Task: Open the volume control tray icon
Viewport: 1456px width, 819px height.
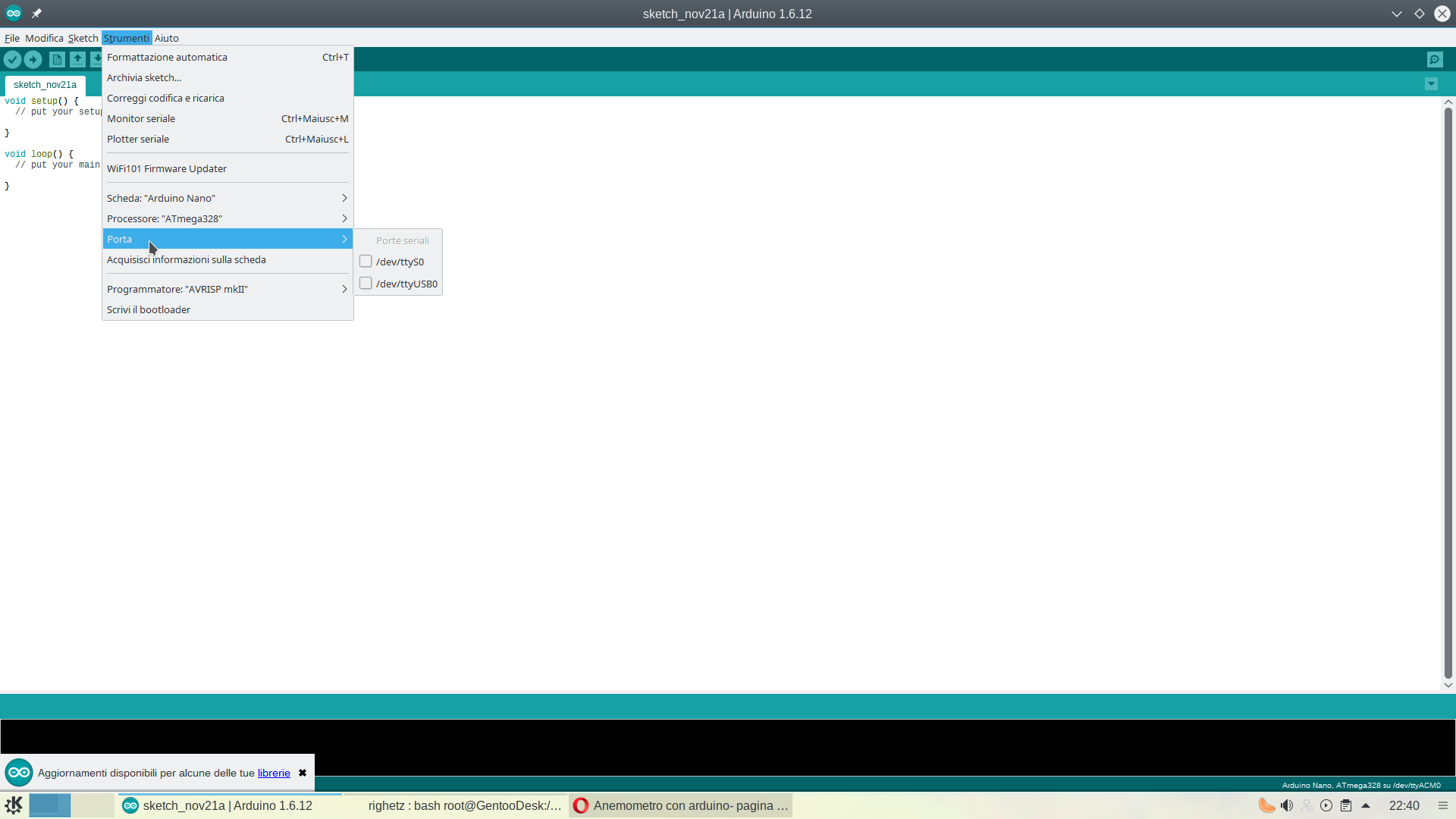Action: coord(1287,805)
